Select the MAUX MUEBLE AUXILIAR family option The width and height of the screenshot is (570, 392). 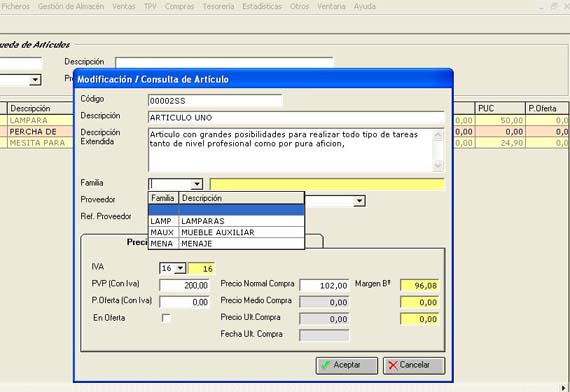[x=226, y=232]
